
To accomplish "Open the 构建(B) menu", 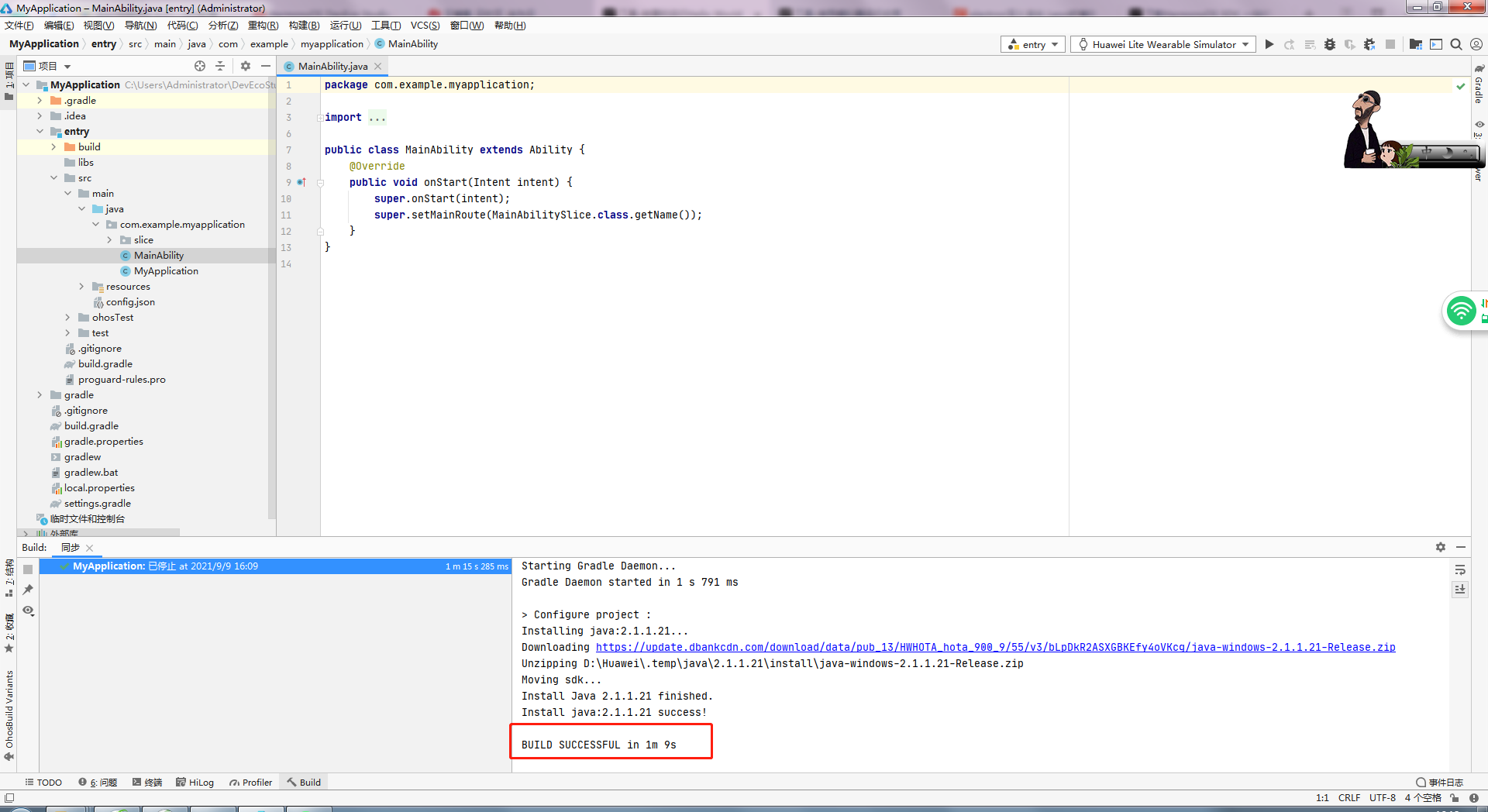I will 304,26.
